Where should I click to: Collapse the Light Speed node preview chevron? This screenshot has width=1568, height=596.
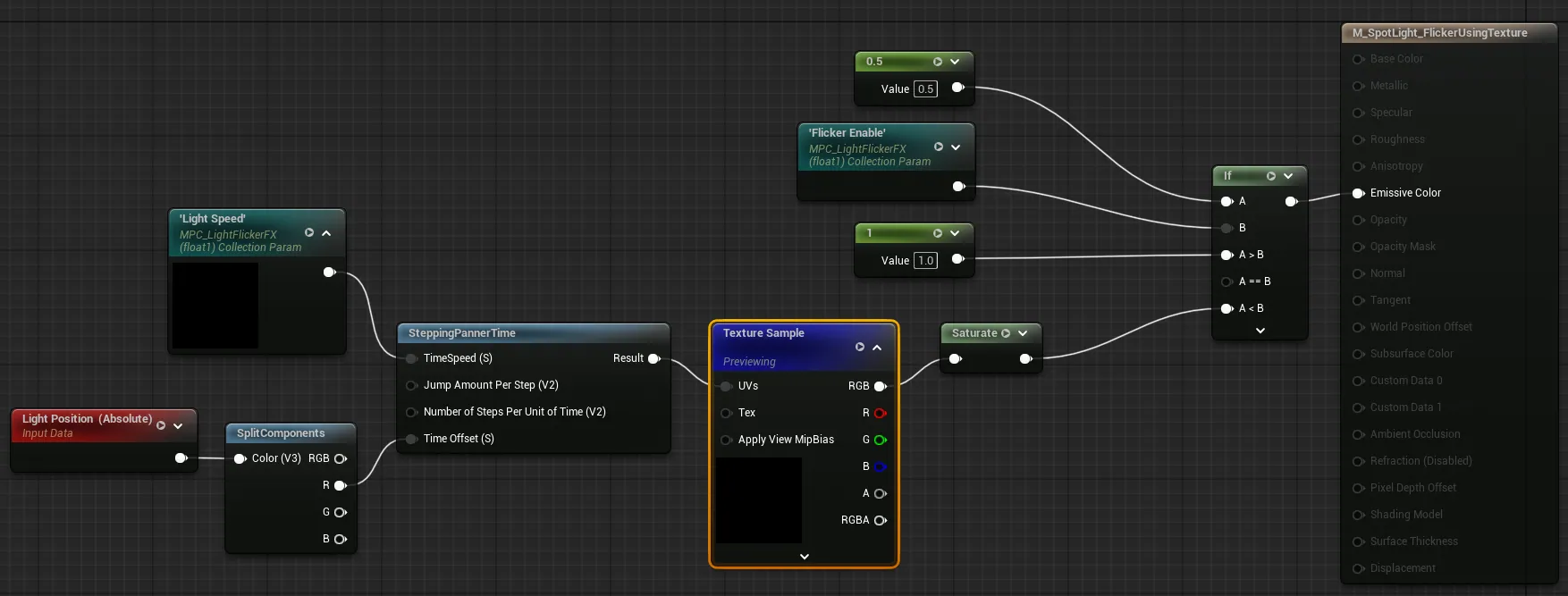pyautogui.click(x=326, y=232)
